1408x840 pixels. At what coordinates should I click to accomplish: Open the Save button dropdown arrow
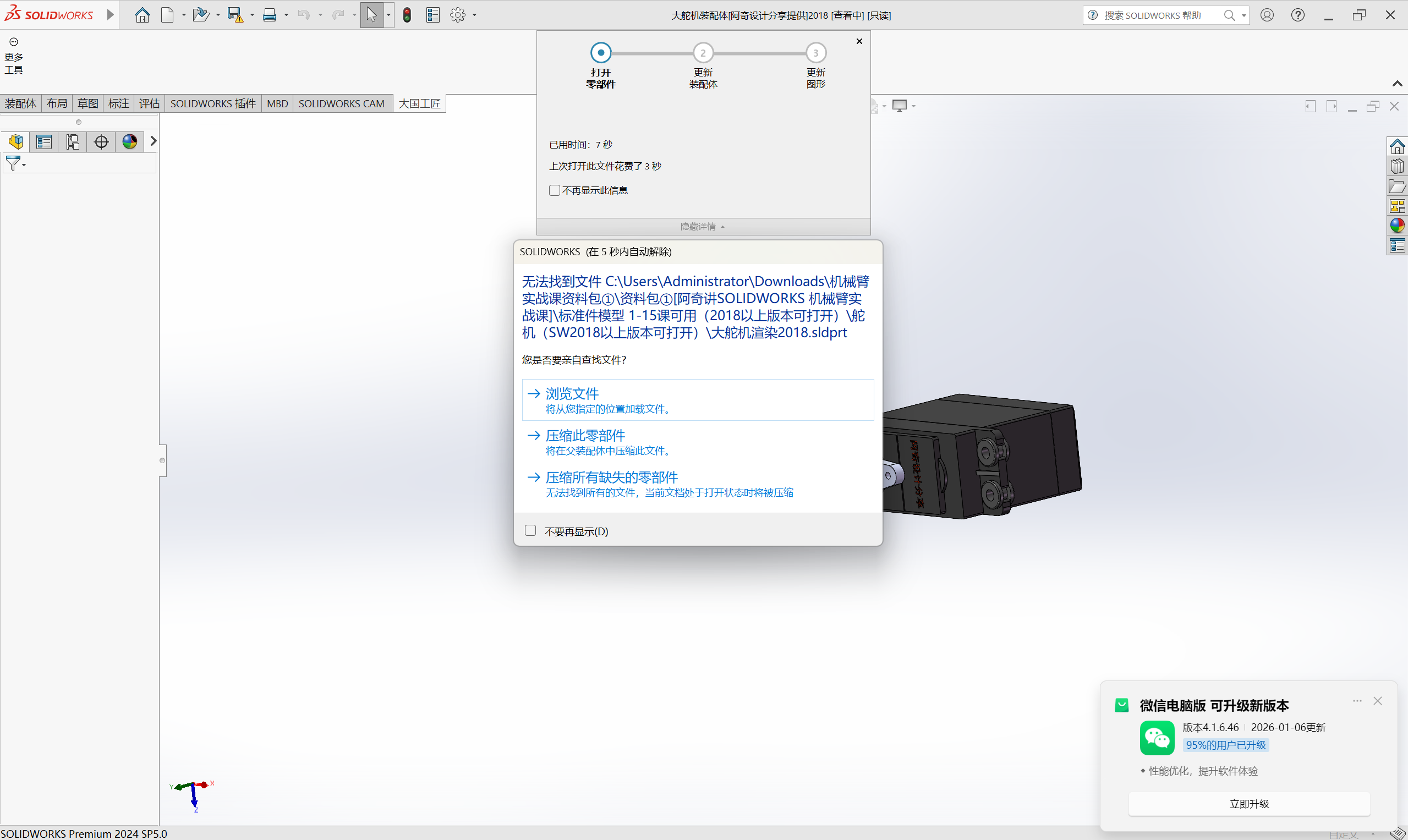(x=252, y=15)
